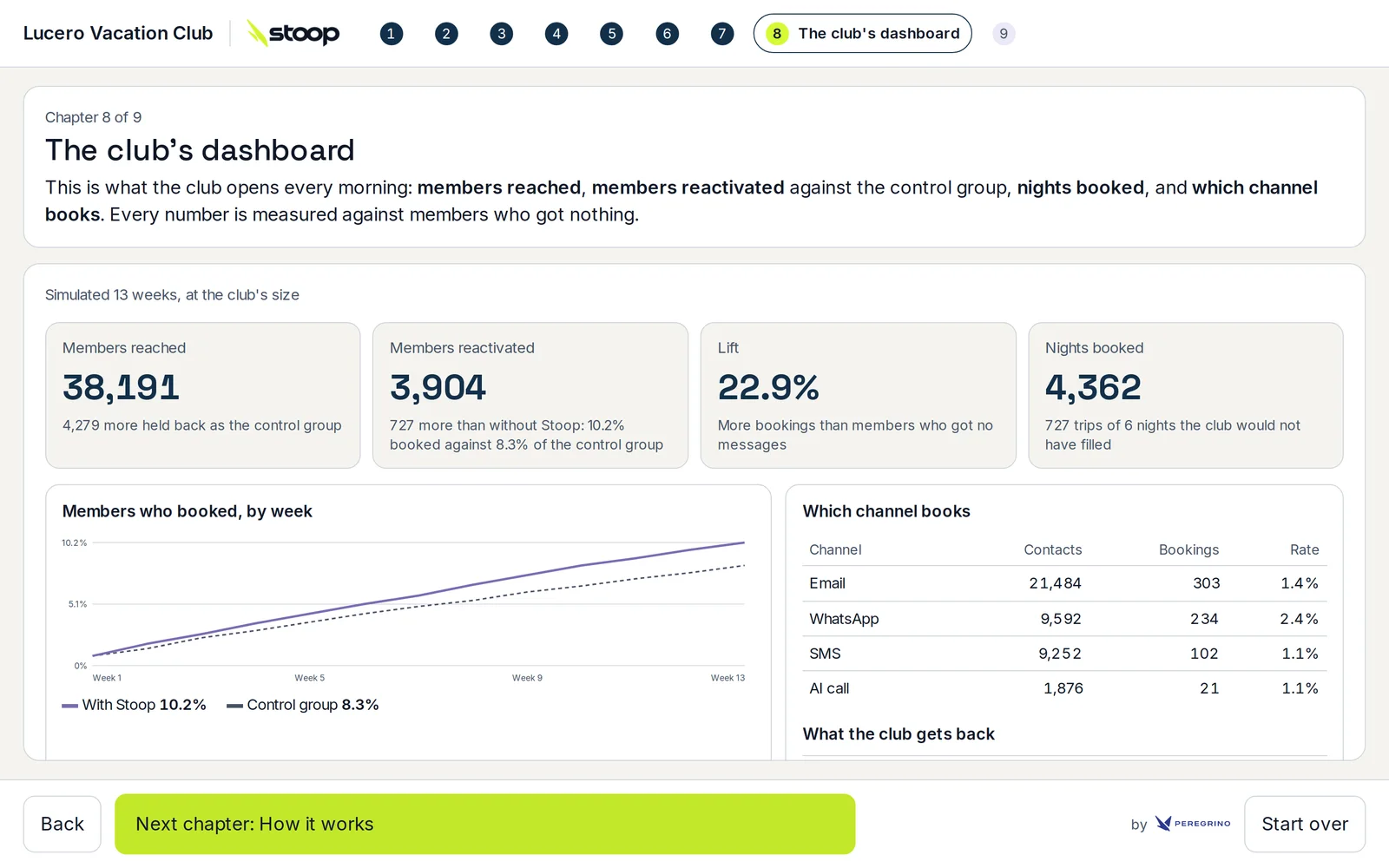
Task: Click SMS bookings value 102
Action: (1204, 654)
